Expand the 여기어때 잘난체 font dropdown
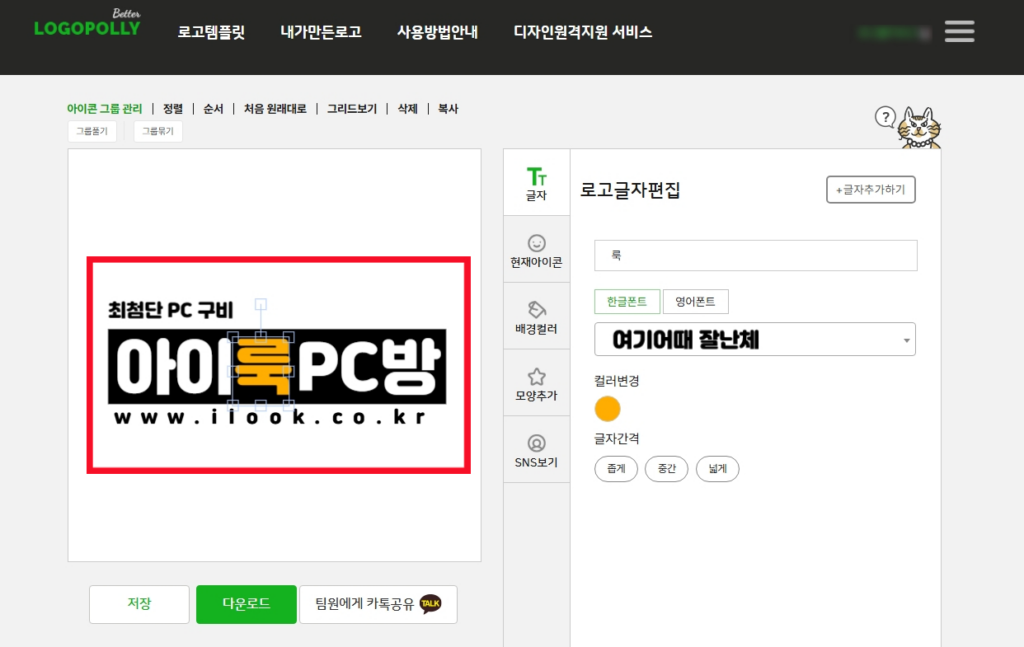1024x647 pixels. 755,339
